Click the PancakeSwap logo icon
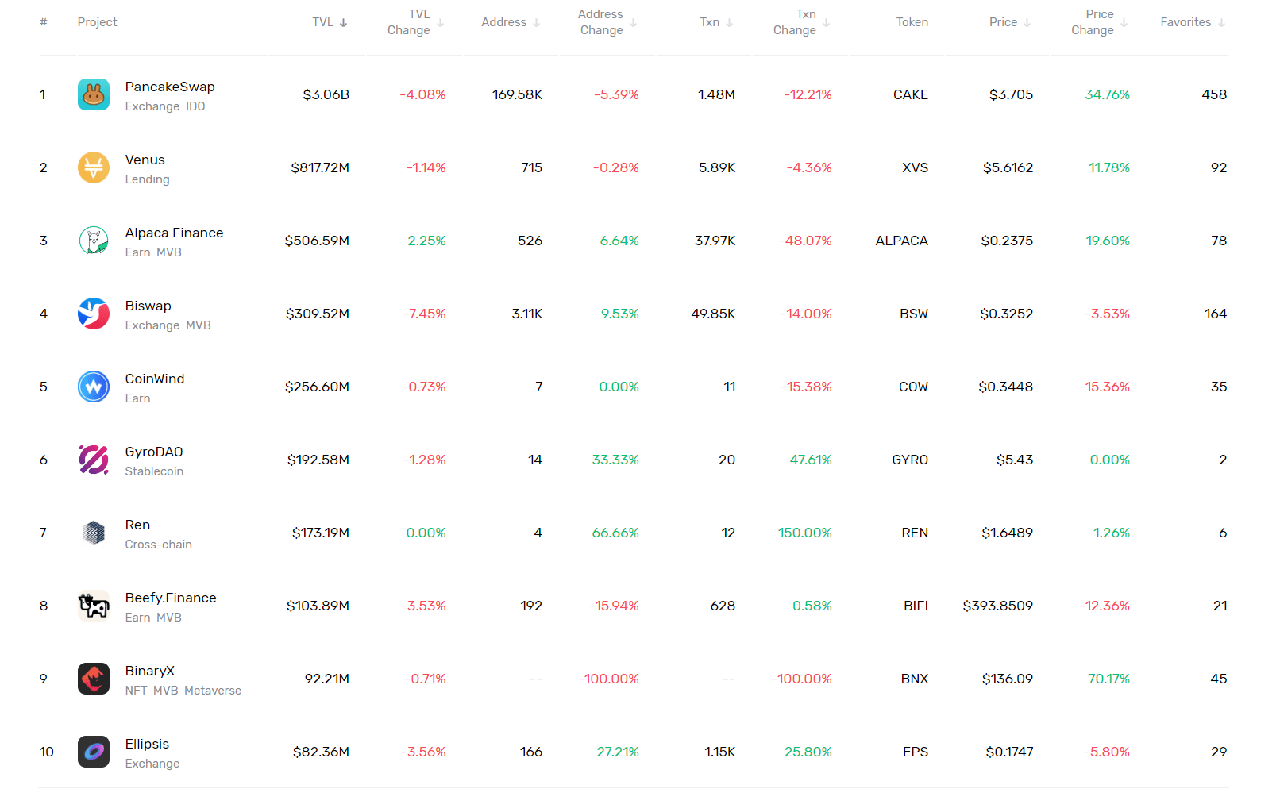The image size is (1280, 789). [x=94, y=95]
